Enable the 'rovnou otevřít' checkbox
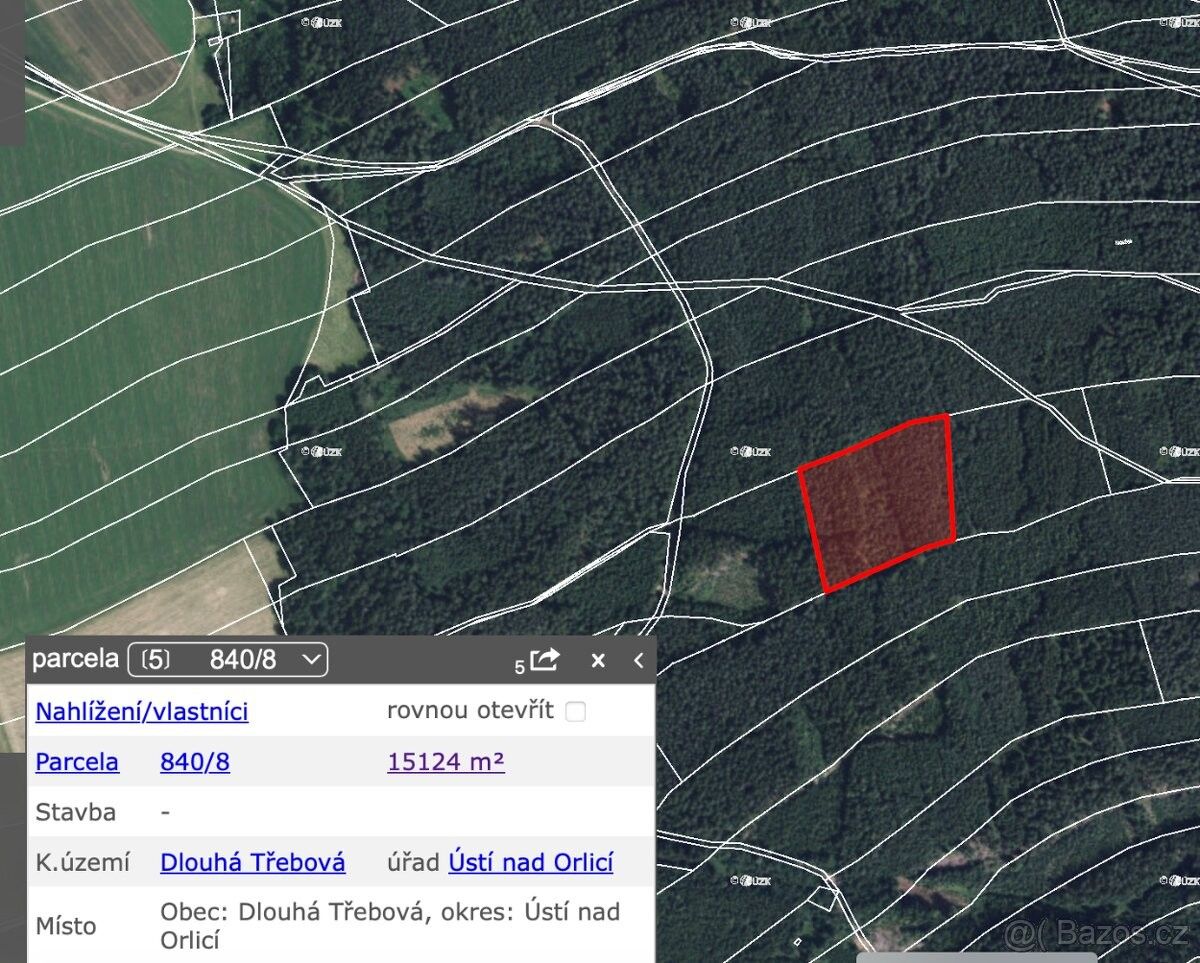This screenshot has height=963, width=1200. tap(575, 711)
